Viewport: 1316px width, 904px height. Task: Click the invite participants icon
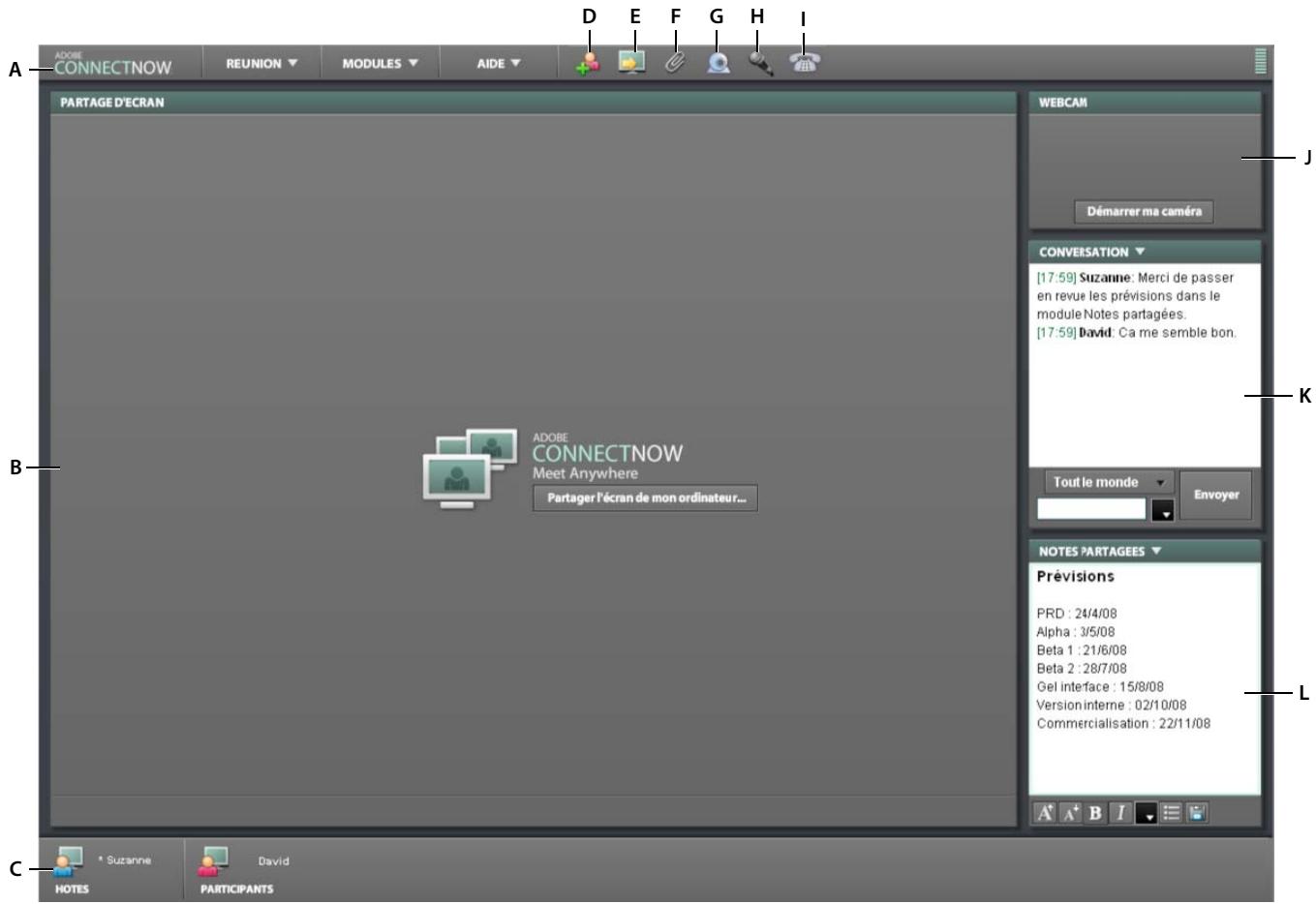click(588, 63)
